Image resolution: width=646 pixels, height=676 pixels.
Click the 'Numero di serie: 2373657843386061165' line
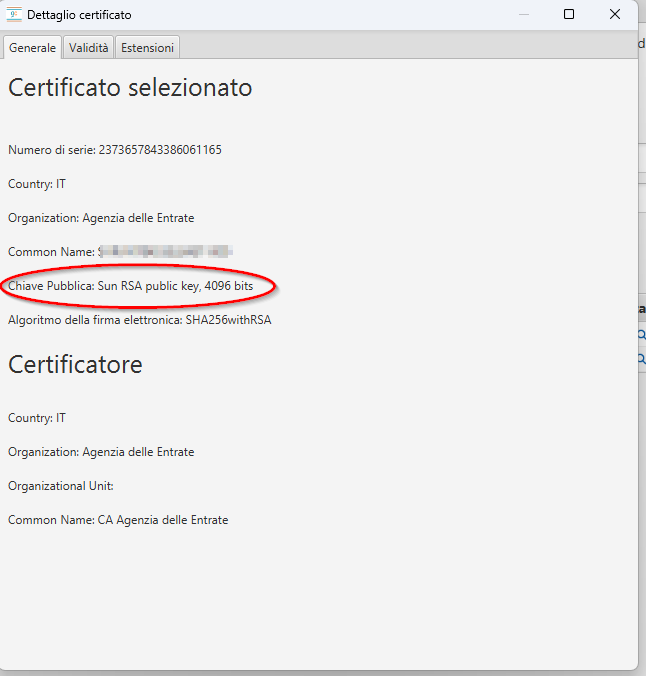coord(115,150)
